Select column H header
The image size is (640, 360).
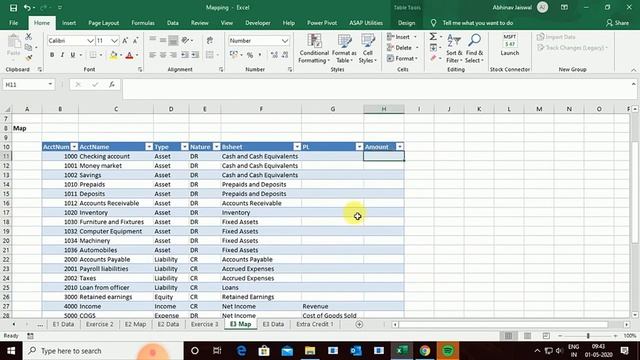[x=384, y=109]
